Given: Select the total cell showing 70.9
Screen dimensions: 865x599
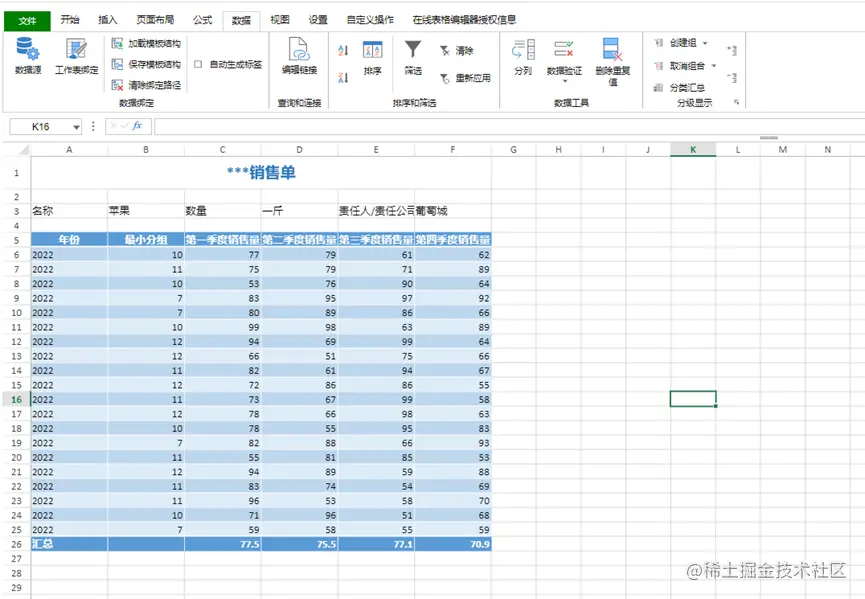Looking at the screenshot, I should click(453, 544).
